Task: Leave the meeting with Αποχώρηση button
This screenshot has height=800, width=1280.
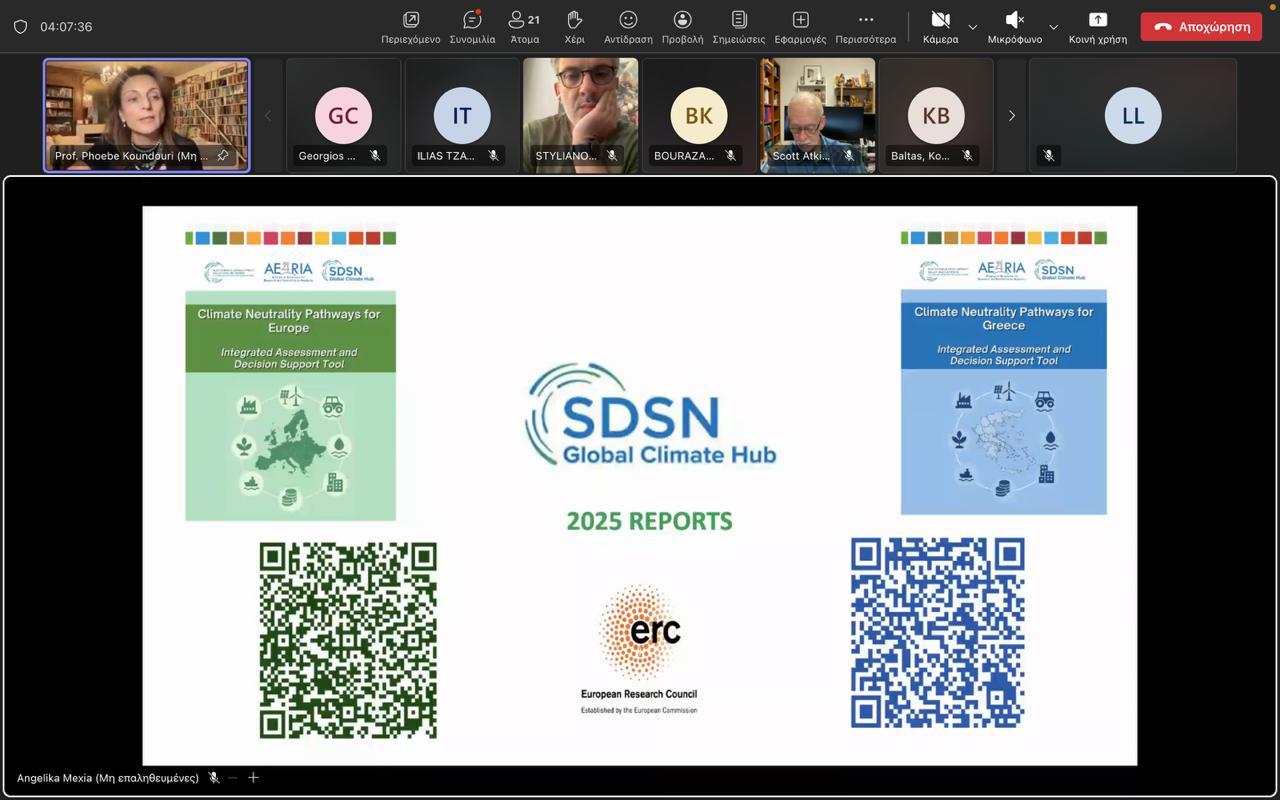Action: [1201, 27]
